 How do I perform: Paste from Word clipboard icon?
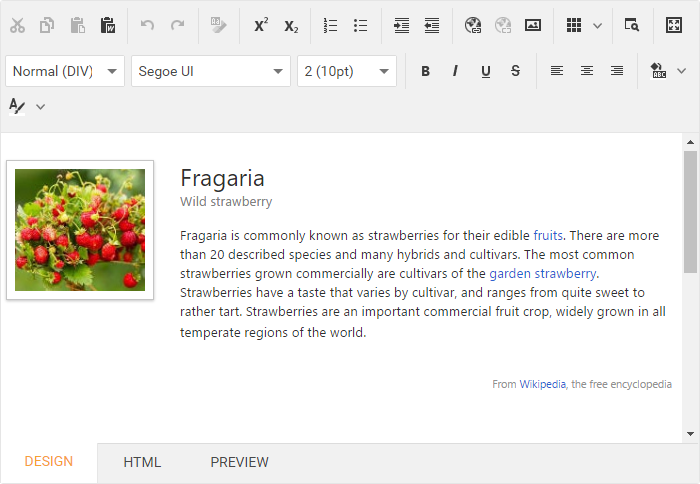108,26
